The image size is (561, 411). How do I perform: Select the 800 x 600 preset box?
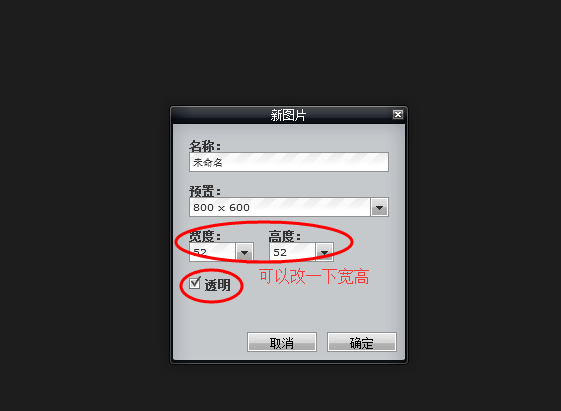(280, 207)
